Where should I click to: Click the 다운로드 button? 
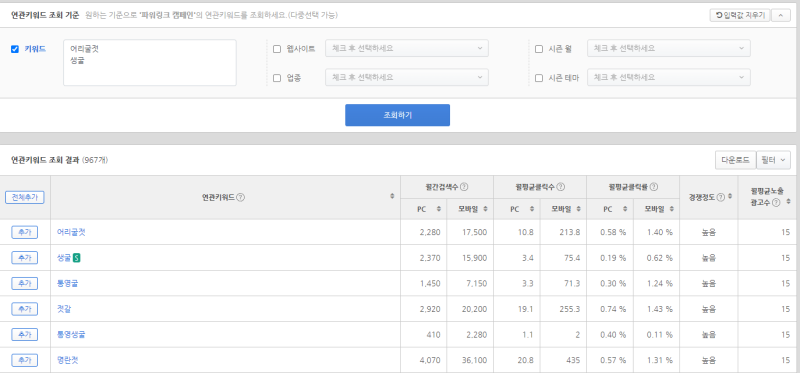pyautogui.click(x=735, y=160)
